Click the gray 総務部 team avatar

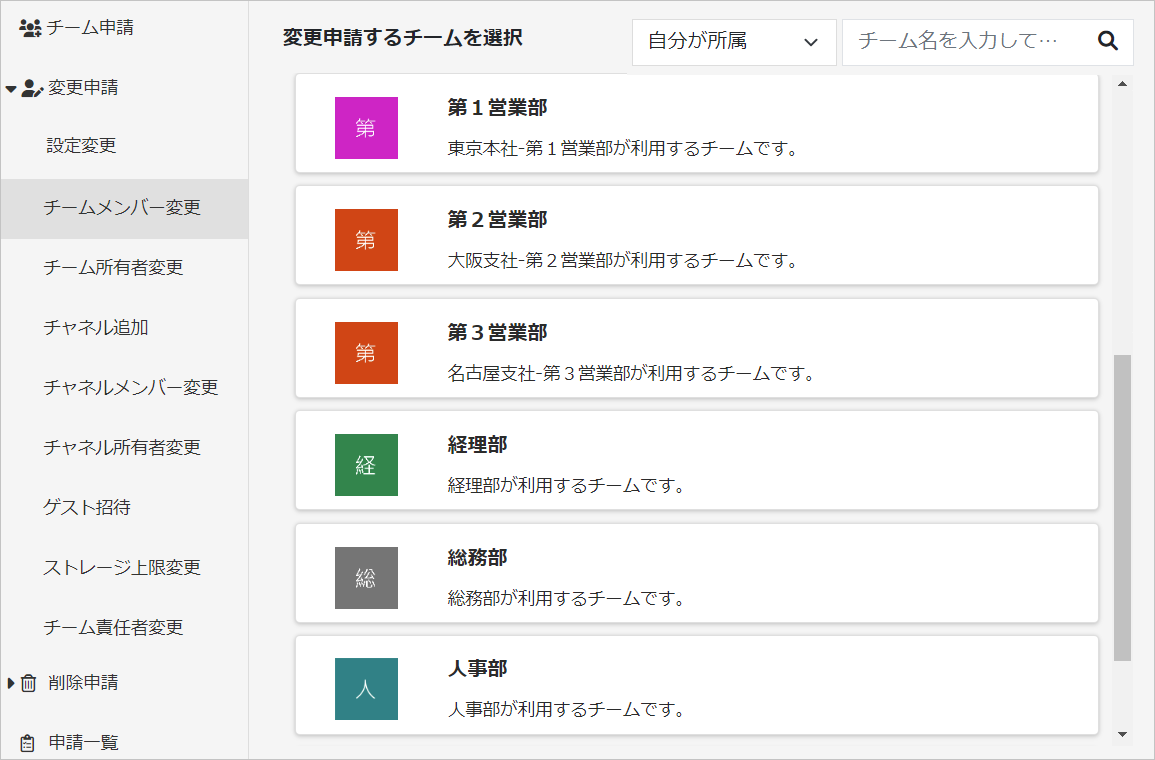click(366, 578)
